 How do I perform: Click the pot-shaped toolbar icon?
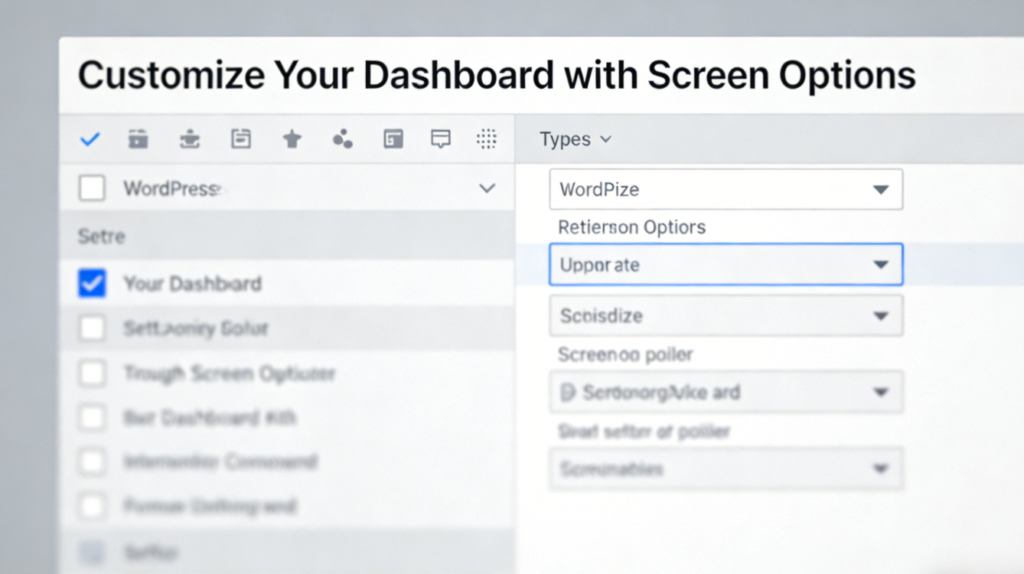click(x=190, y=140)
